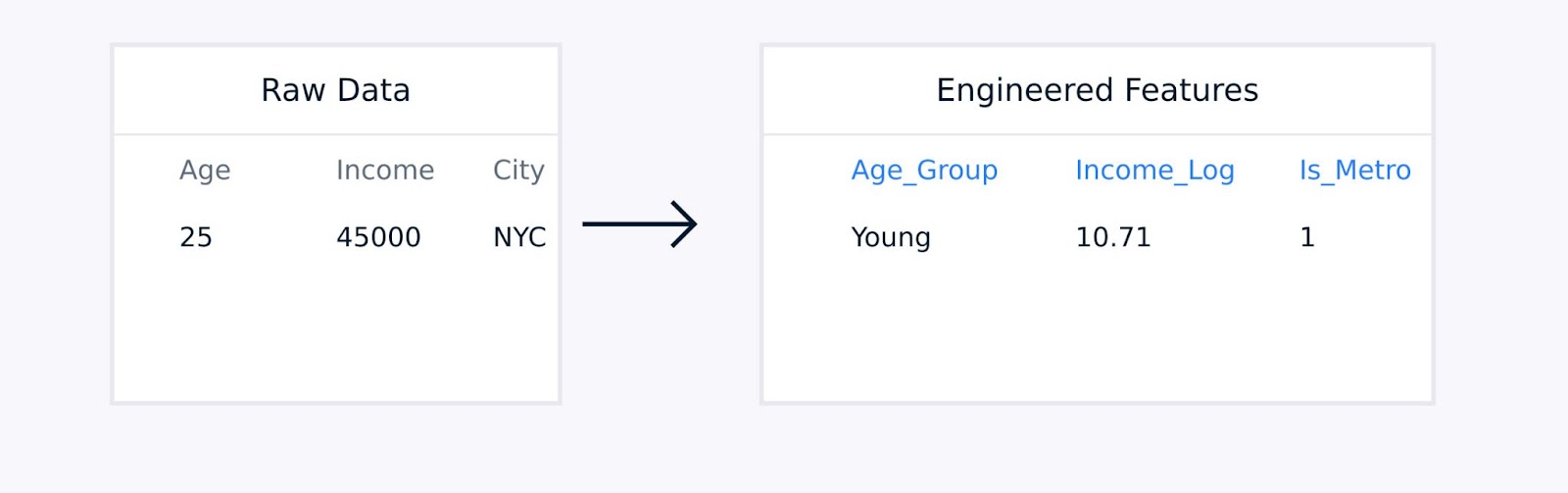Click the arrow between the tables
This screenshot has height=493, width=1568.
point(639,223)
